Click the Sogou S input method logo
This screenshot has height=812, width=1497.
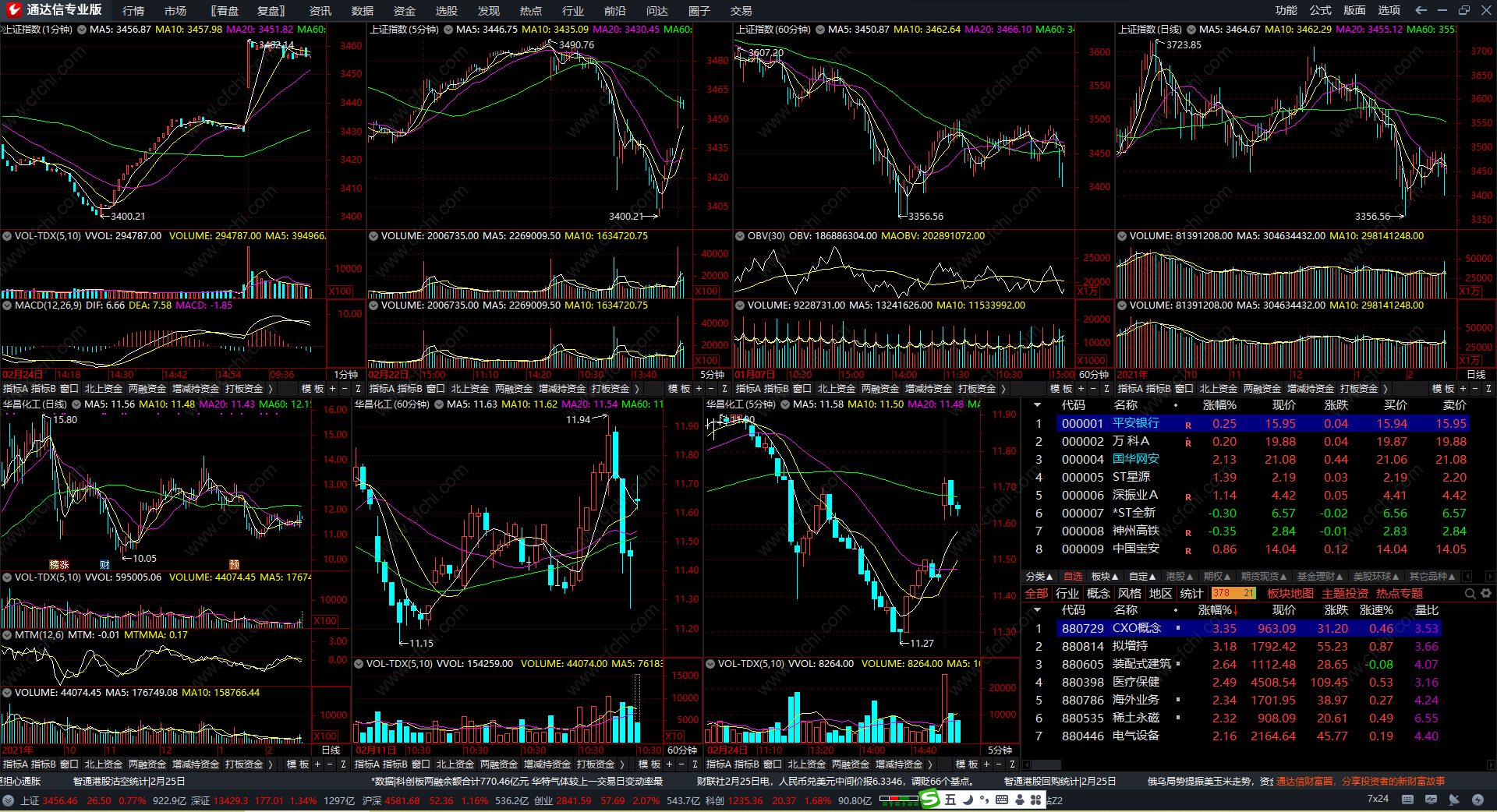pyautogui.click(x=930, y=800)
